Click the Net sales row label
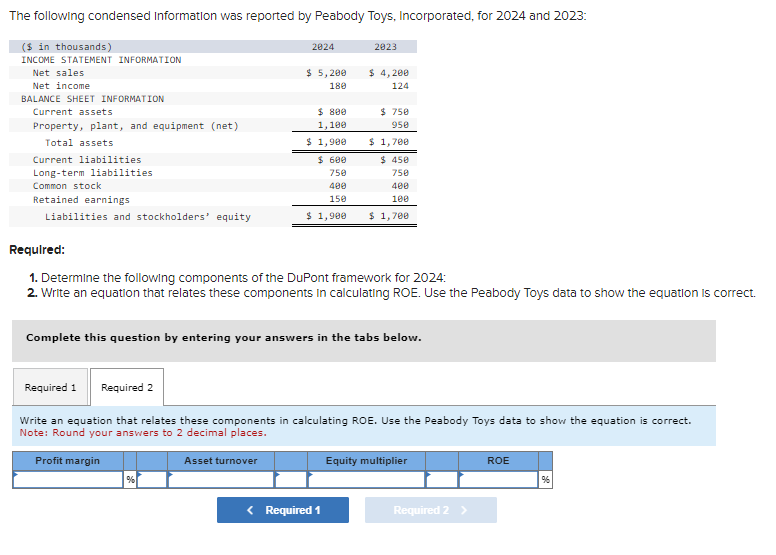This screenshot has width=776, height=555. 58,73
